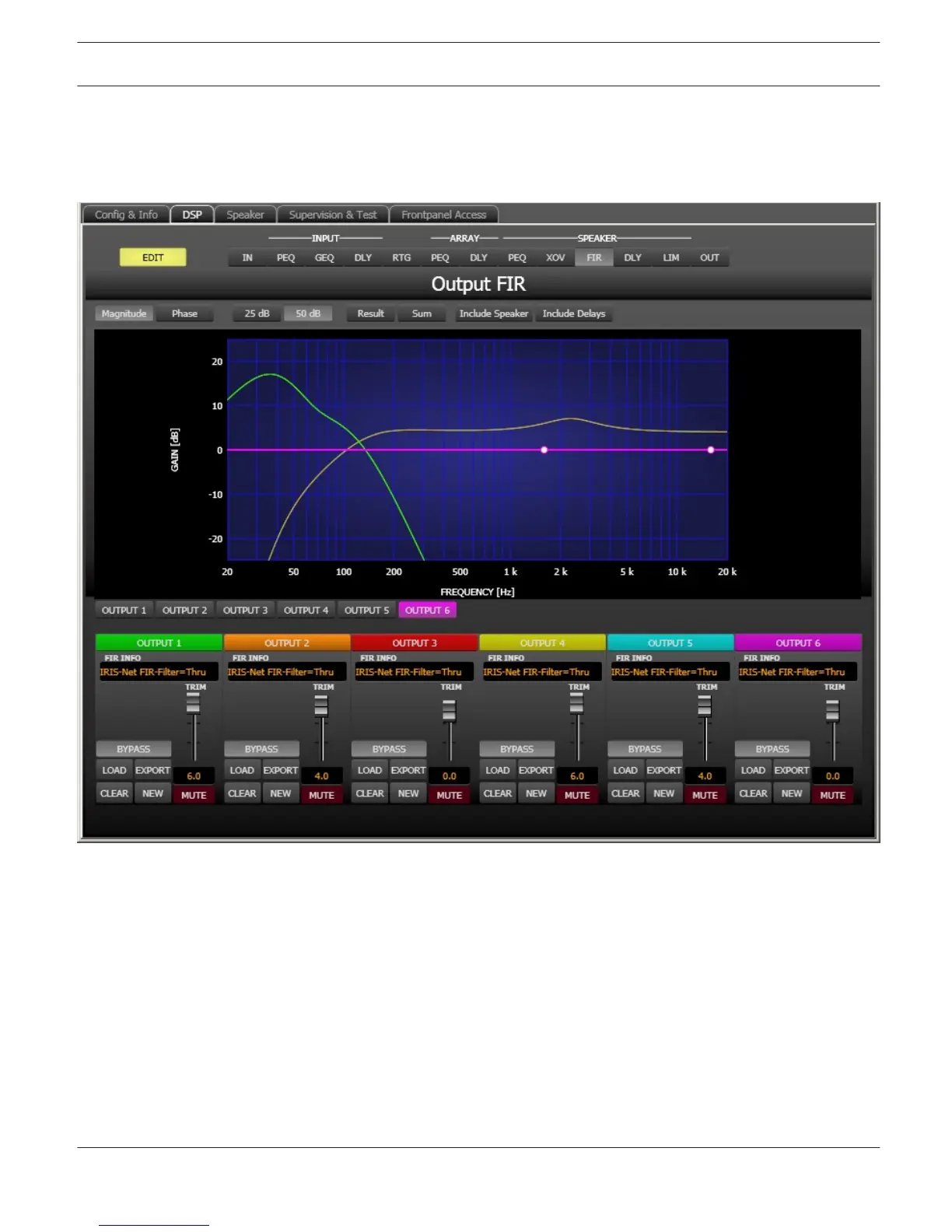Viewport: 952px width, 1232px height.
Task: Click the trim value 6.0 of OUTPUT 1
Action: click(194, 775)
